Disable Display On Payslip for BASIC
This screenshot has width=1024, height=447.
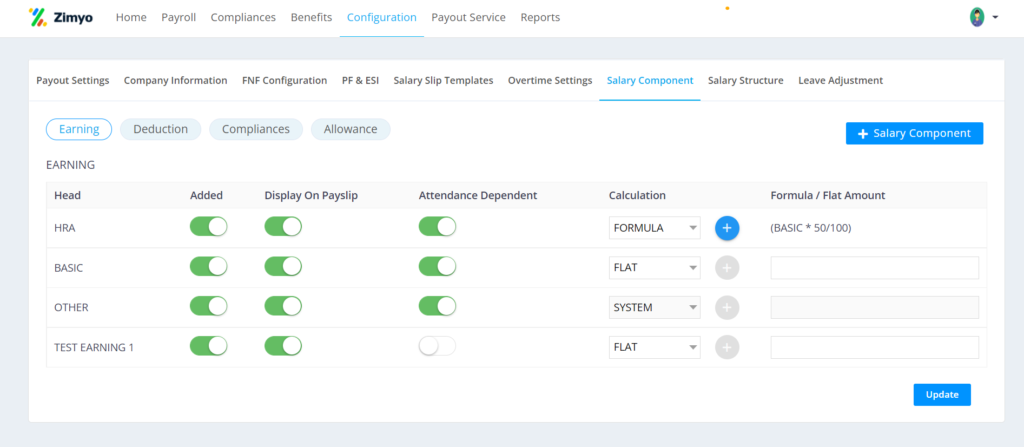(x=283, y=267)
